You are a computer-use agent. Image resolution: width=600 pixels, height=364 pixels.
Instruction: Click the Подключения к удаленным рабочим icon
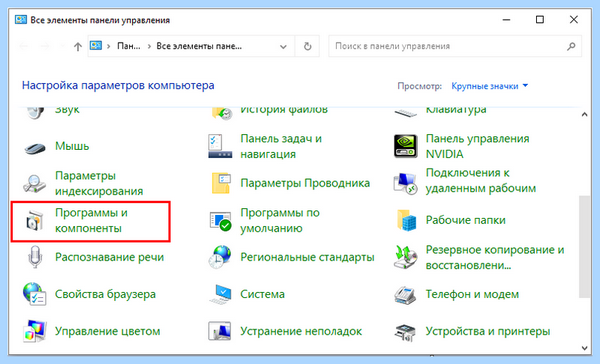(x=406, y=183)
